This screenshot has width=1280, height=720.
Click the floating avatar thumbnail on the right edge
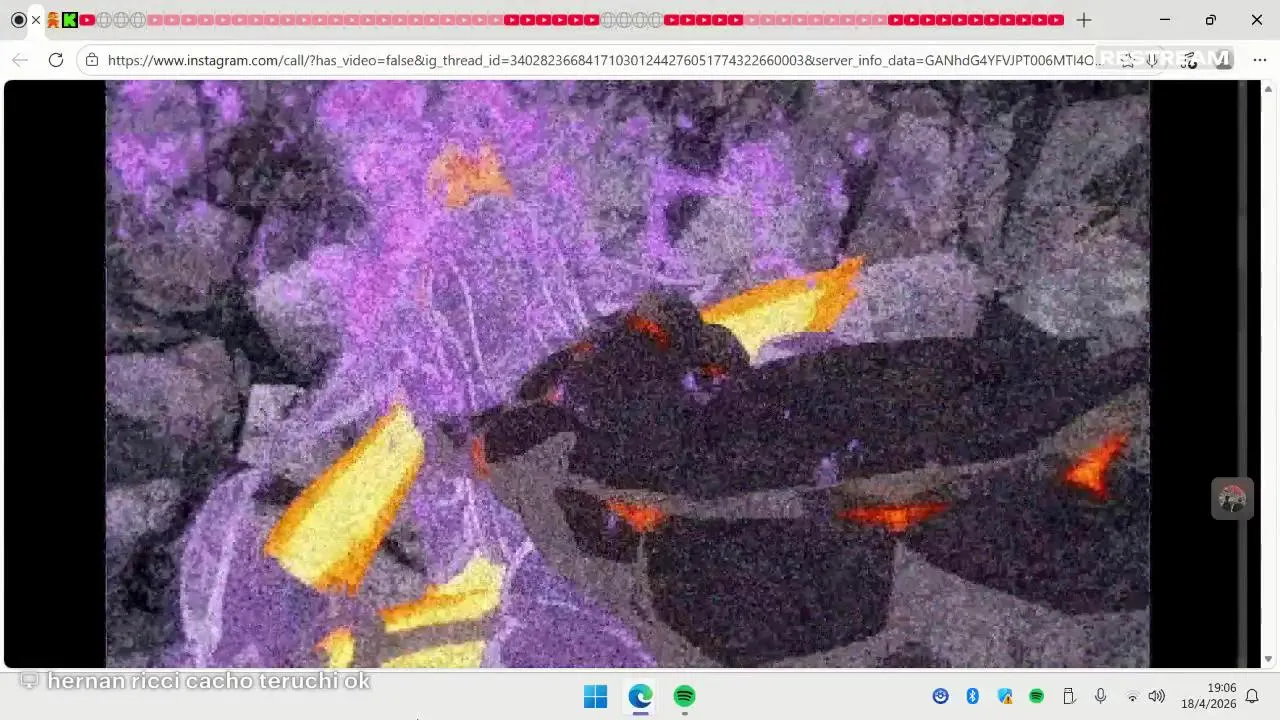tap(1232, 498)
